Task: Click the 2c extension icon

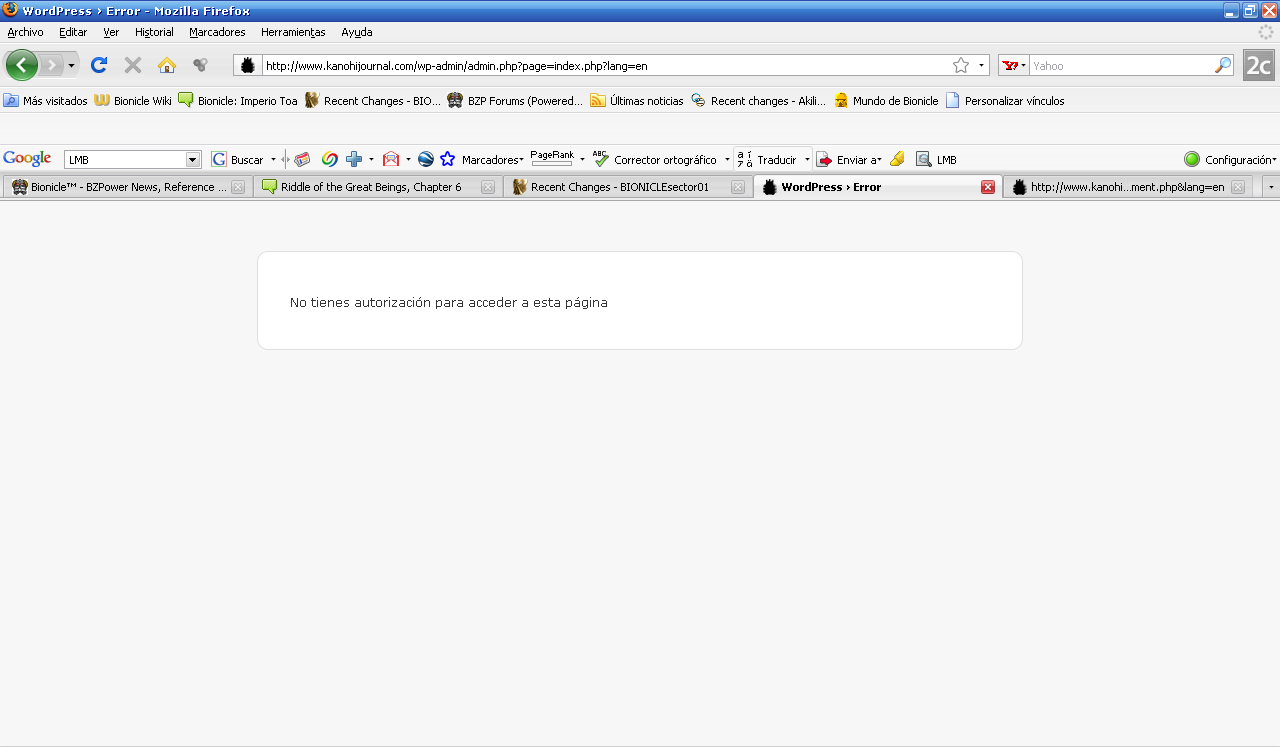Action: point(1258,66)
